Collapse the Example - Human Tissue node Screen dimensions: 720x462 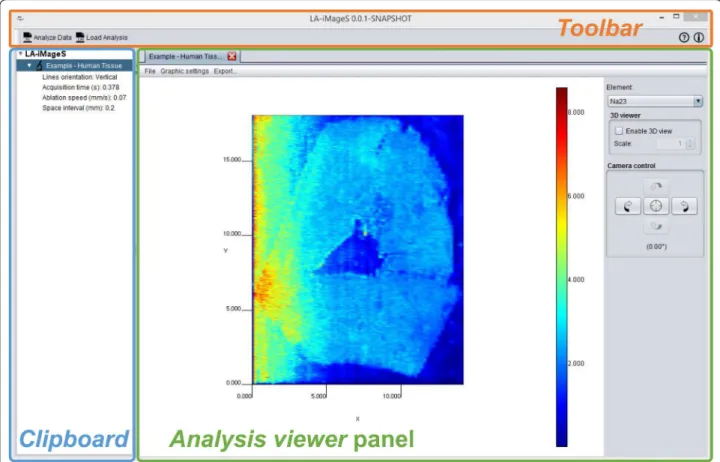(29, 66)
